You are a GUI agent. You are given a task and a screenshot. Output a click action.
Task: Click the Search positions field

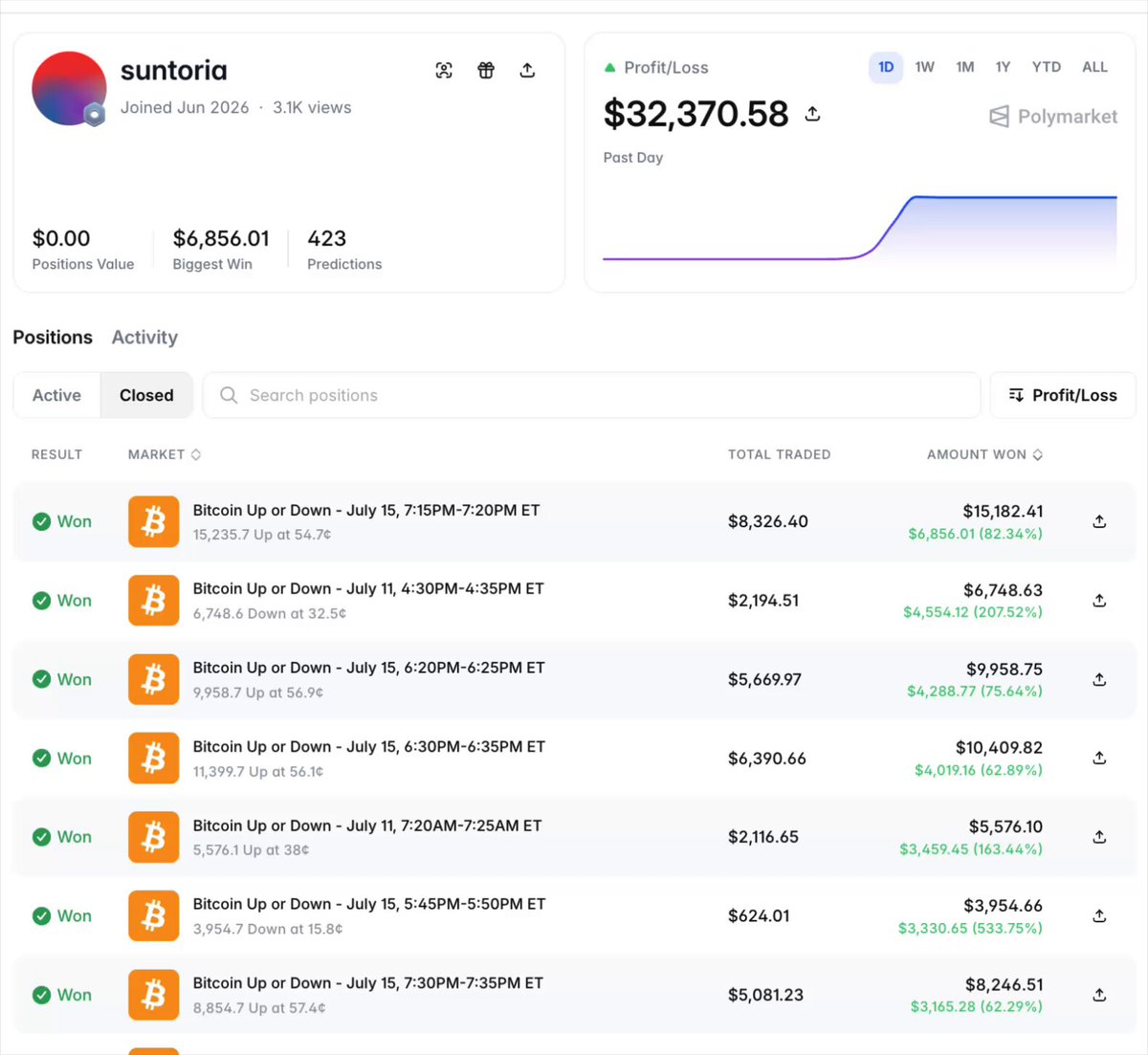[591, 395]
